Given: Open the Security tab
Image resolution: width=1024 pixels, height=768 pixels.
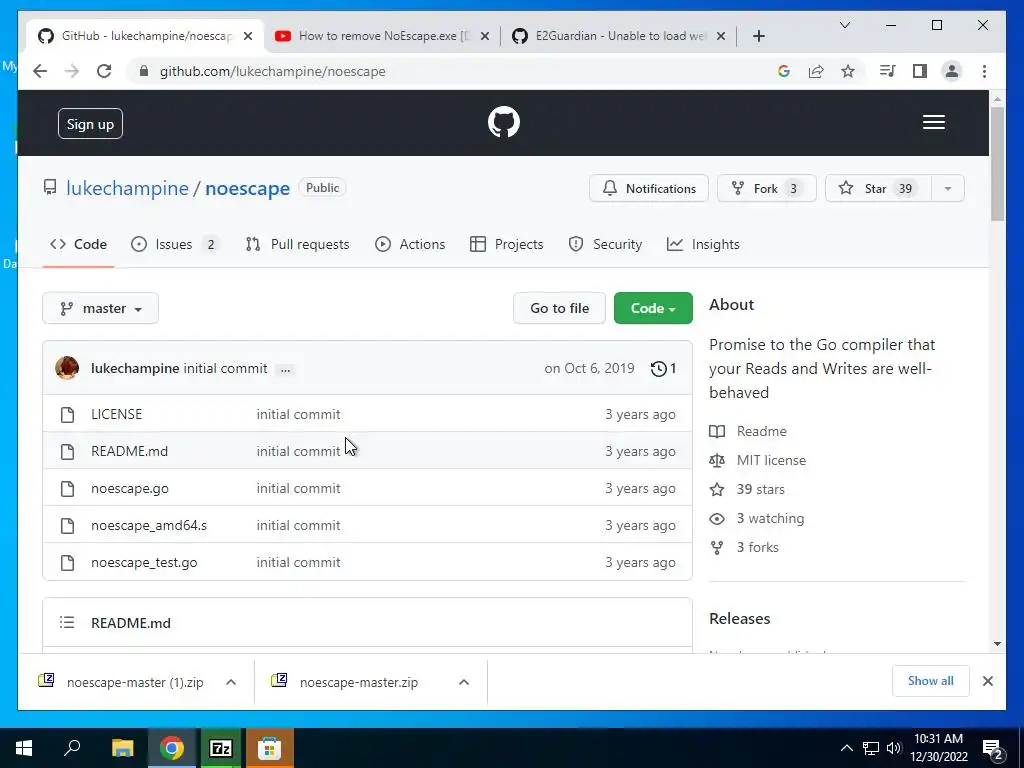Looking at the screenshot, I should point(605,244).
